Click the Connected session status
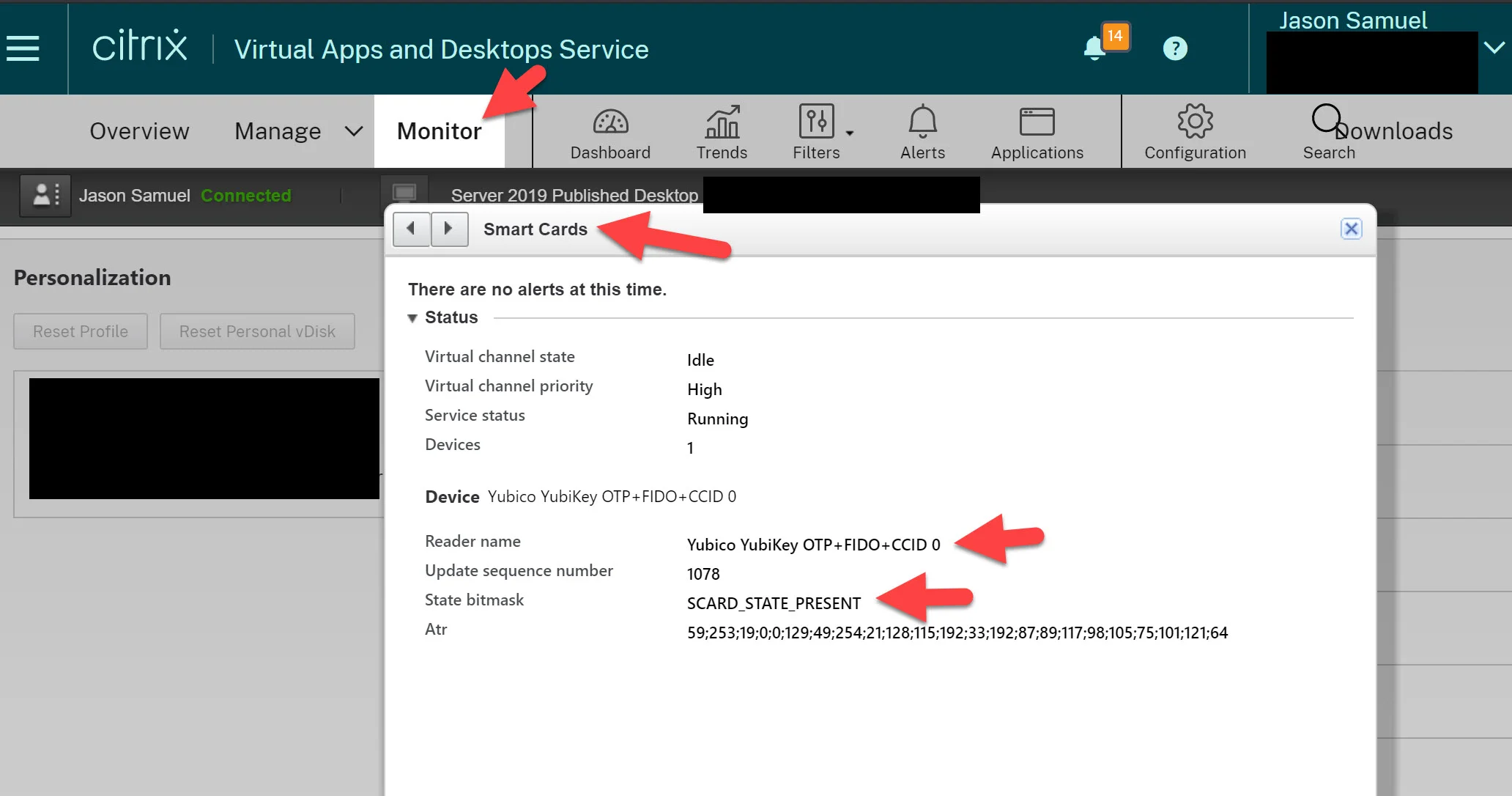Viewport: 1512px width, 796px height. pos(246,196)
